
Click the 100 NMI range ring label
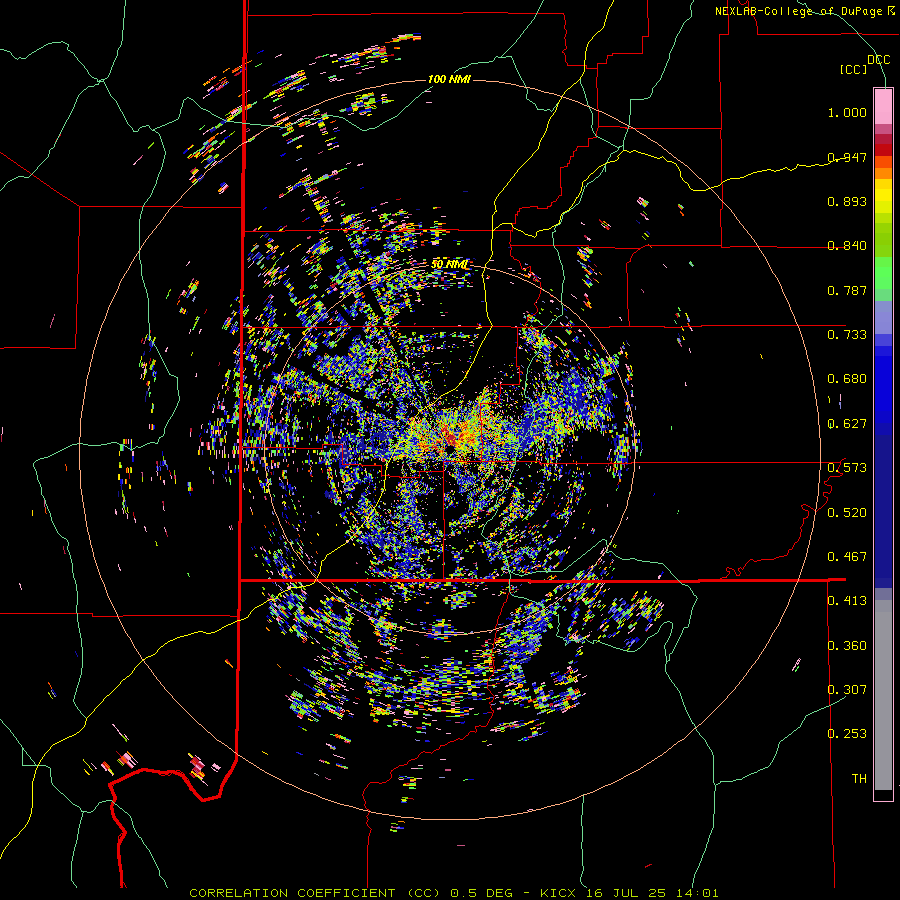pyautogui.click(x=449, y=79)
